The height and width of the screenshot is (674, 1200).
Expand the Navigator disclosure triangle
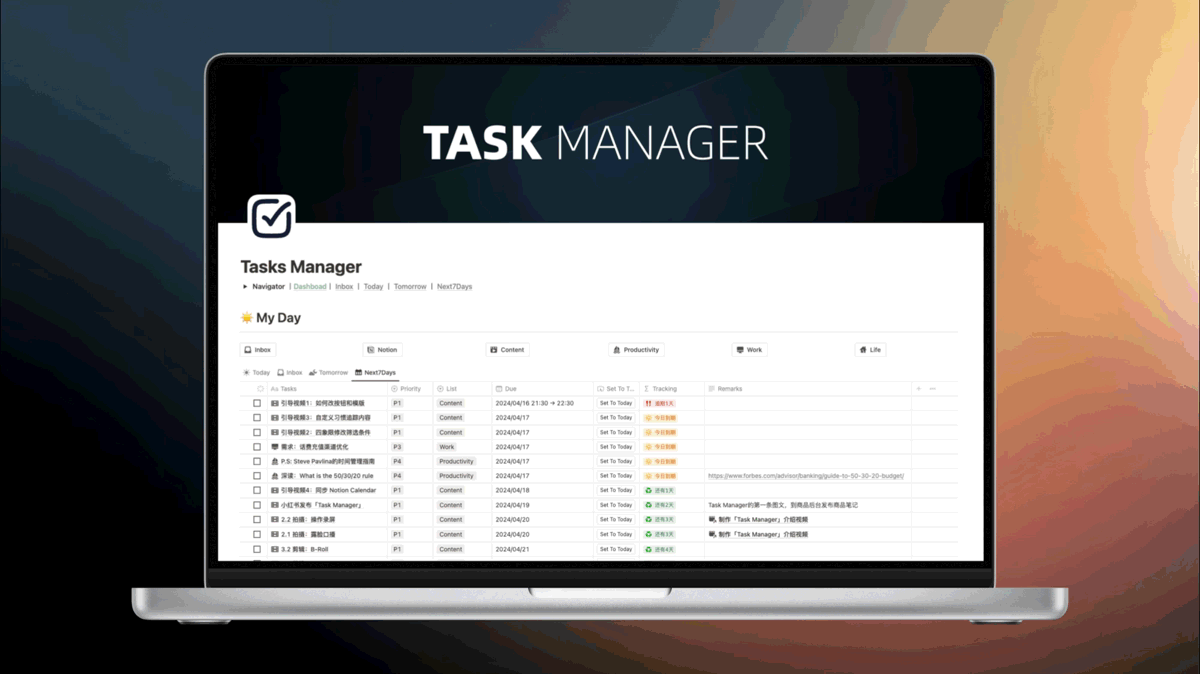tap(244, 286)
